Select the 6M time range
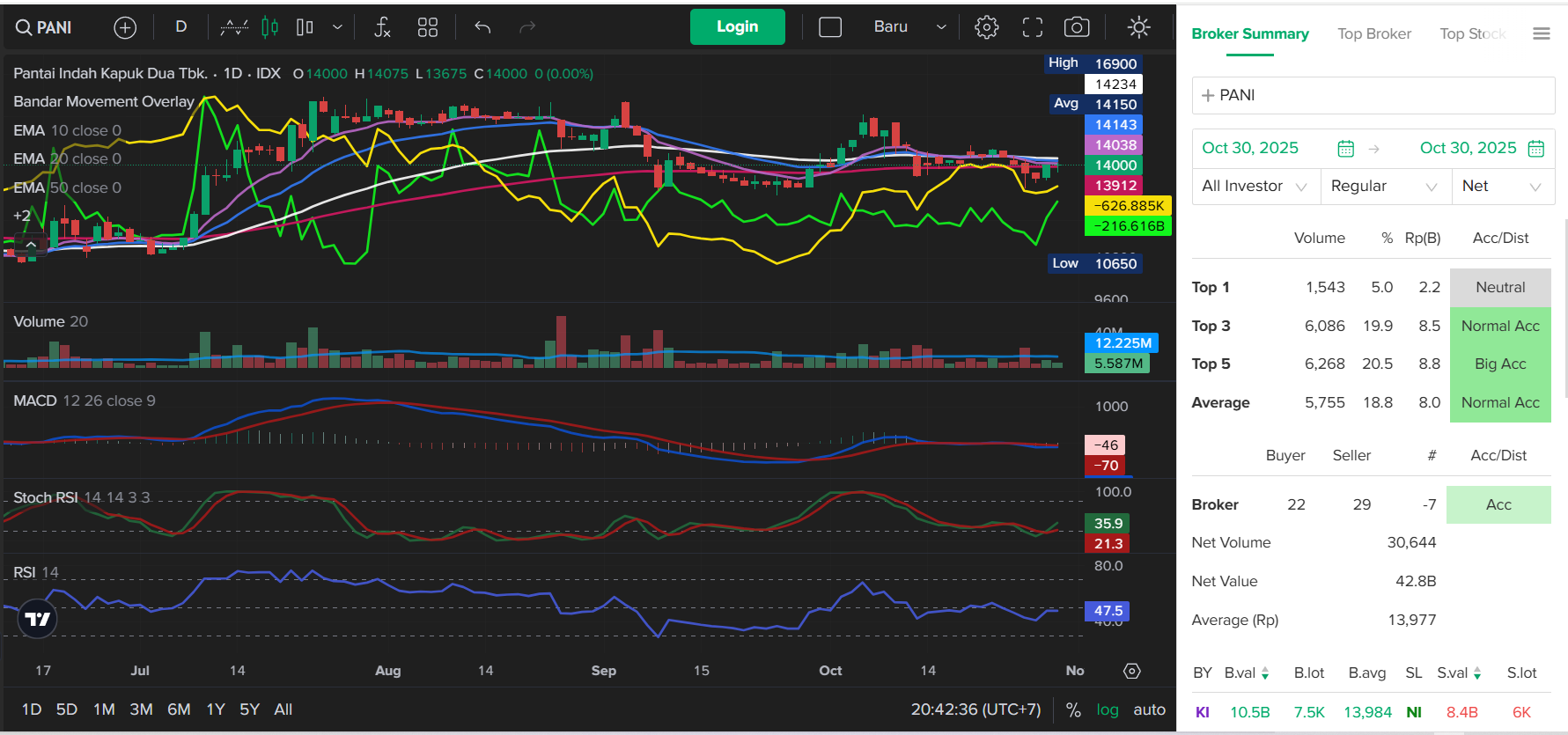The width and height of the screenshot is (1568, 735). pos(179,709)
